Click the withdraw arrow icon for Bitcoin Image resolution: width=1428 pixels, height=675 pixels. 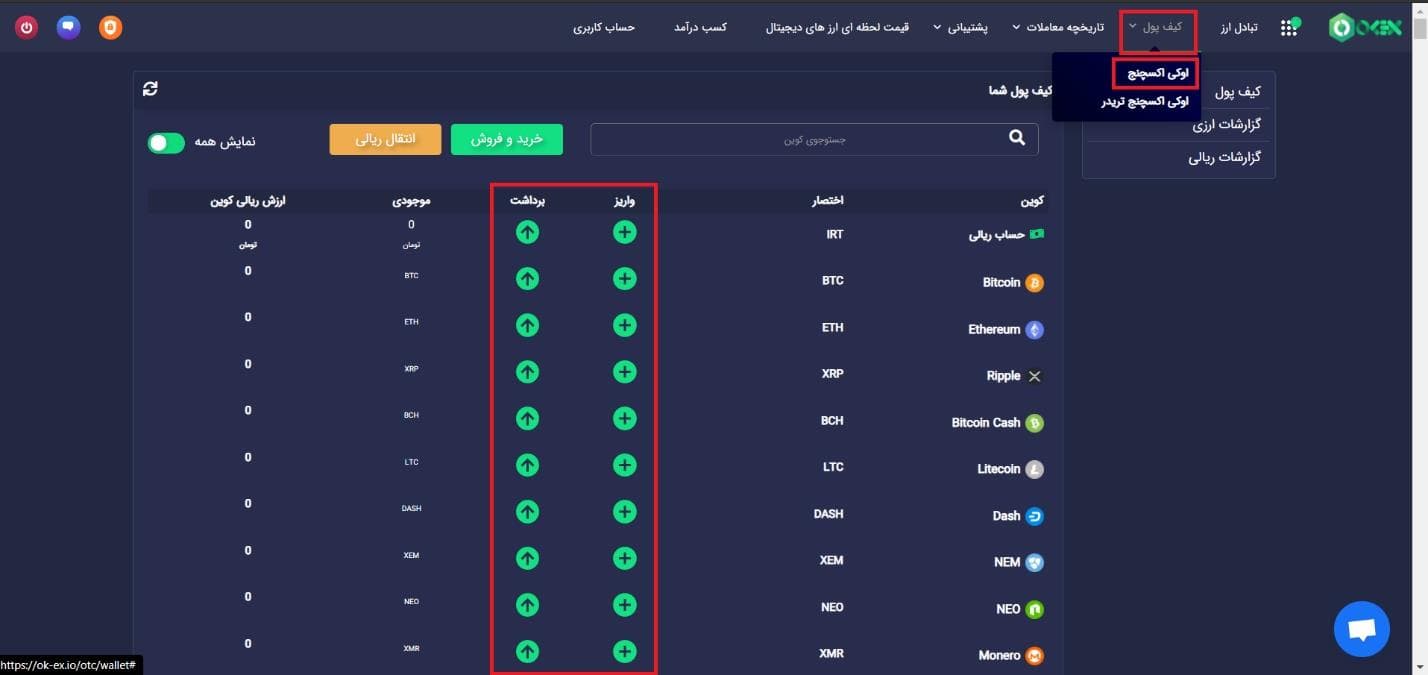point(527,279)
